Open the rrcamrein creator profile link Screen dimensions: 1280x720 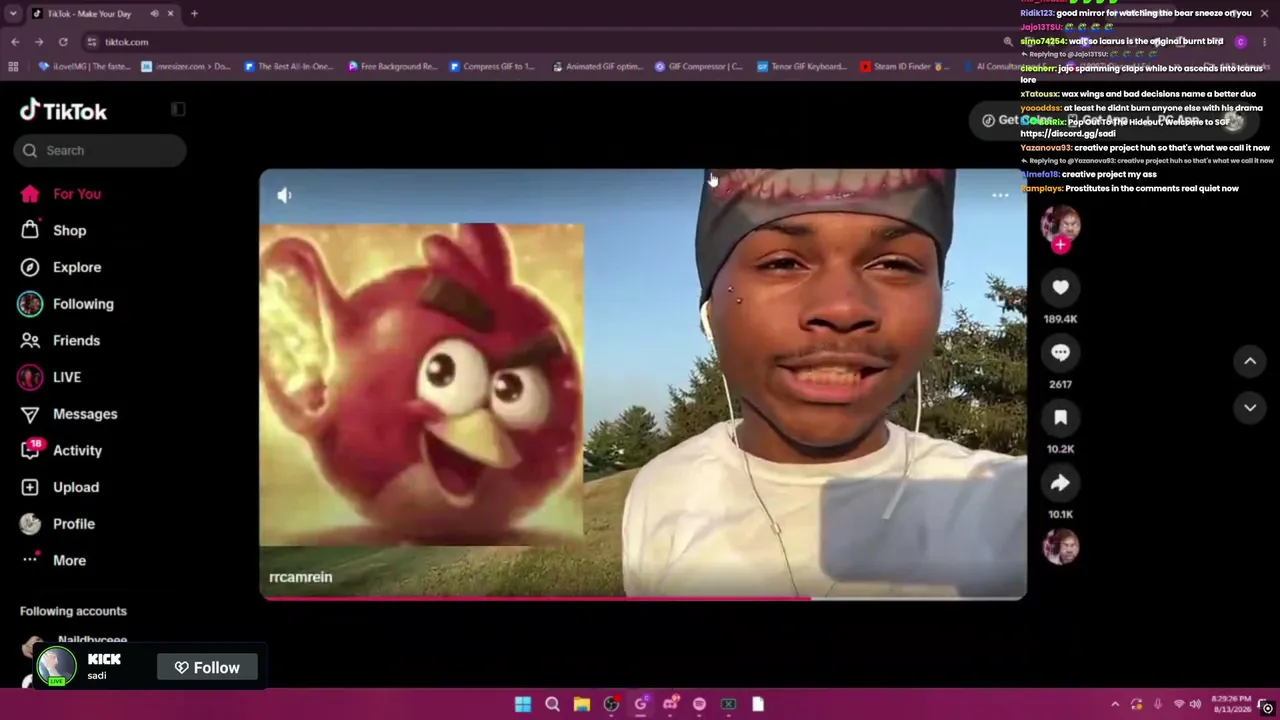(x=300, y=577)
